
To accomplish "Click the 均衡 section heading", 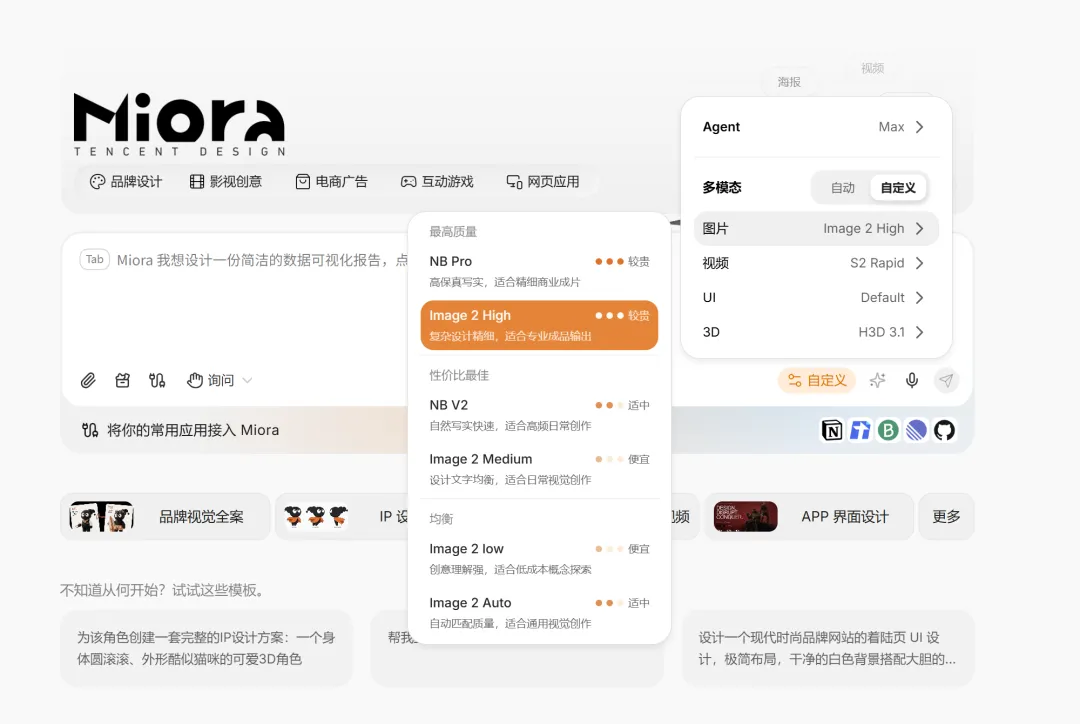I will pyautogui.click(x=442, y=519).
